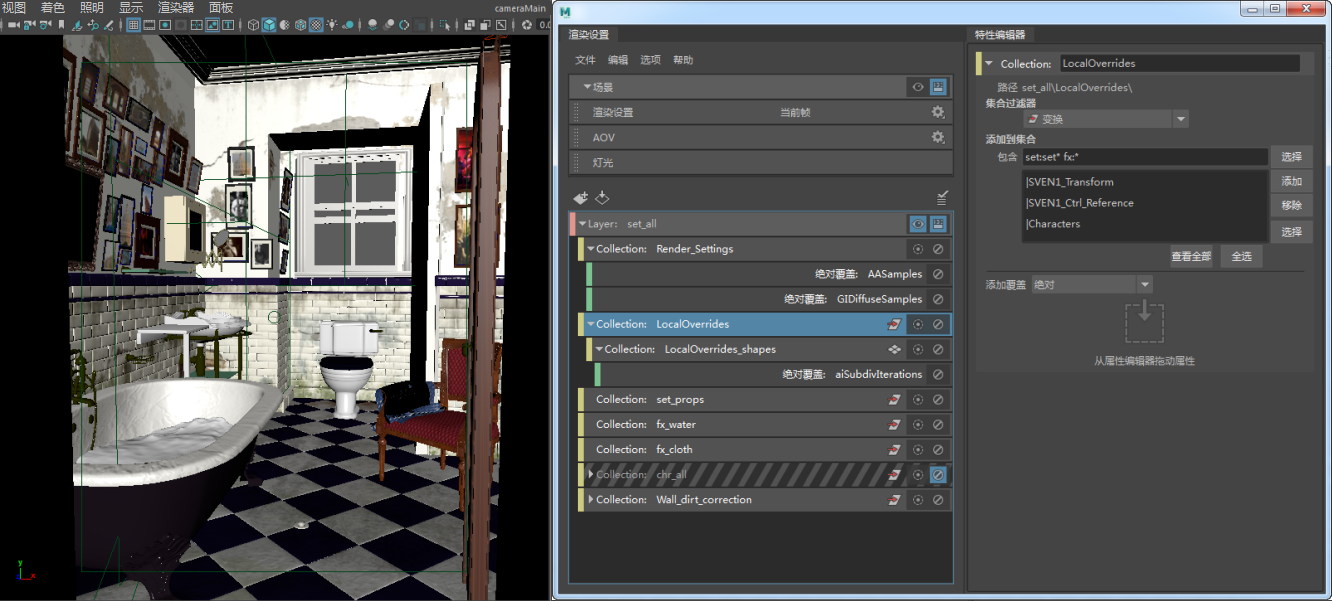Click the 选择 button beside include expression
The width and height of the screenshot is (1332, 601).
1291,157
